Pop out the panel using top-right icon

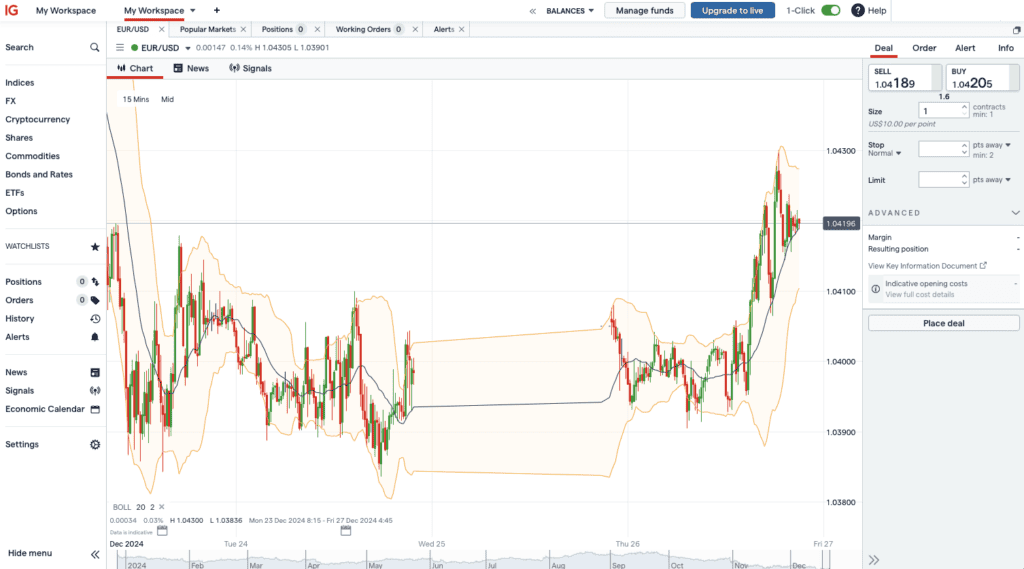coord(1017,30)
